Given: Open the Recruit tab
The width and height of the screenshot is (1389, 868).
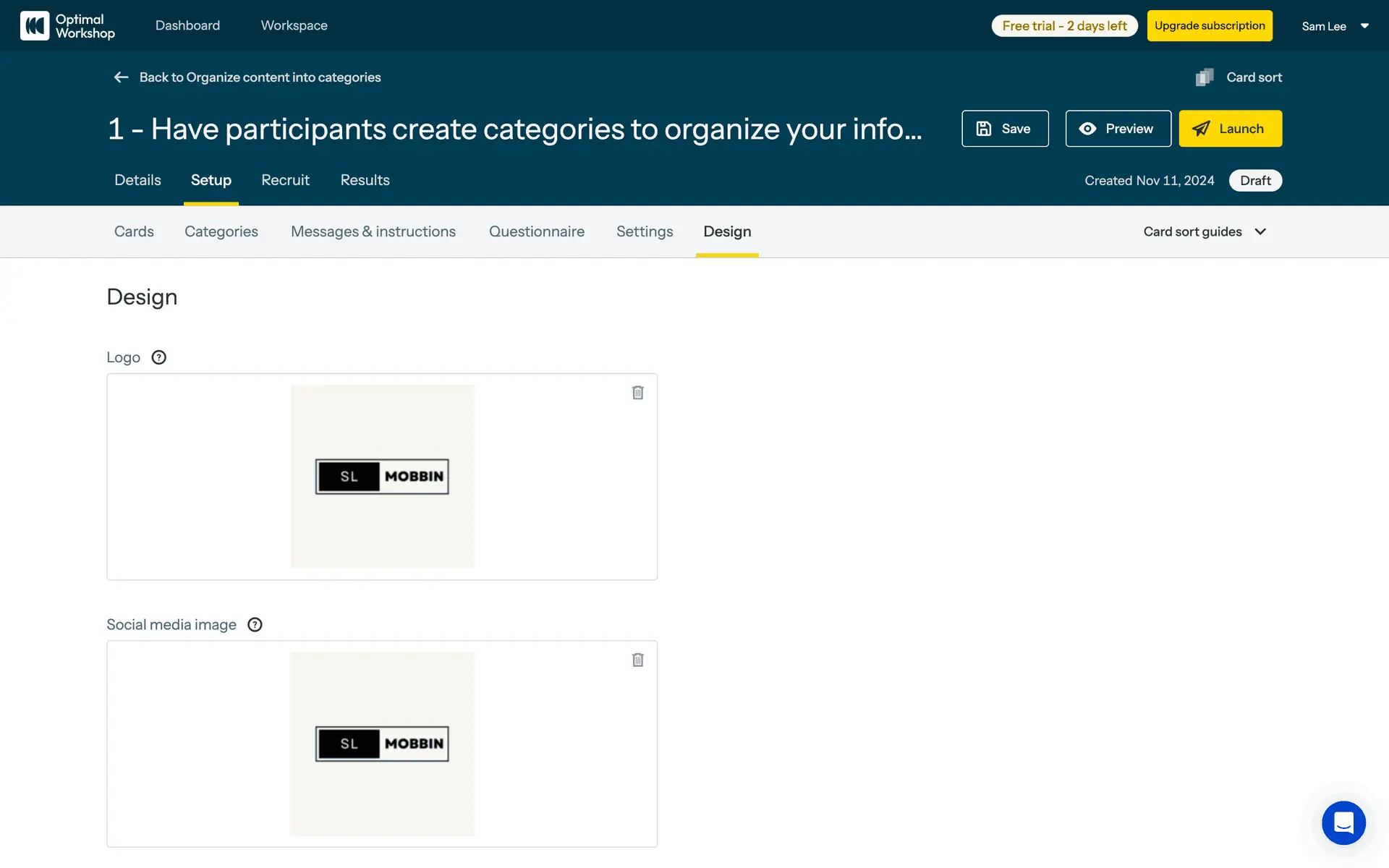Looking at the screenshot, I should click(x=285, y=180).
